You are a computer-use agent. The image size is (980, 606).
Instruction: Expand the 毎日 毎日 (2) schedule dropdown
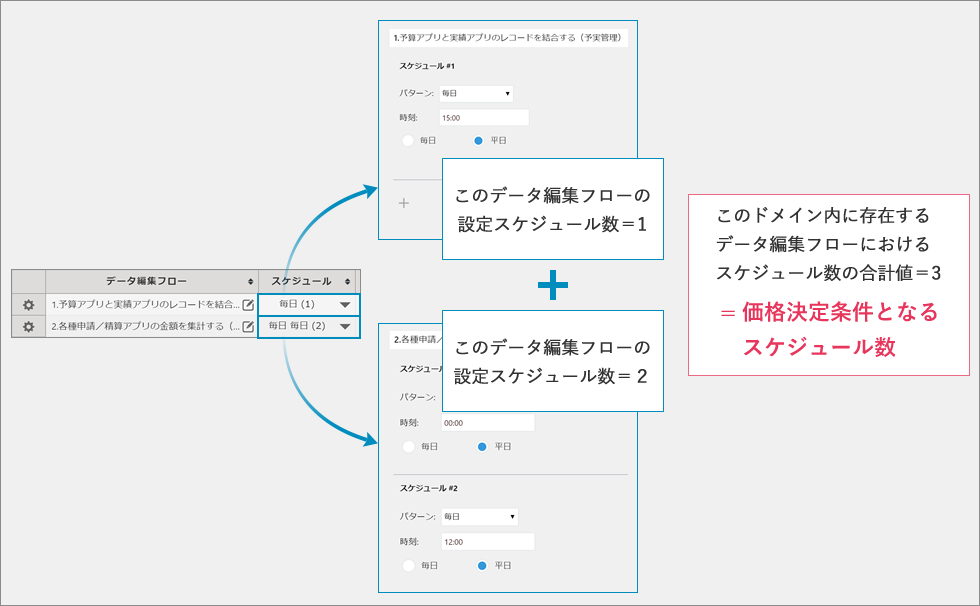[x=344, y=326]
